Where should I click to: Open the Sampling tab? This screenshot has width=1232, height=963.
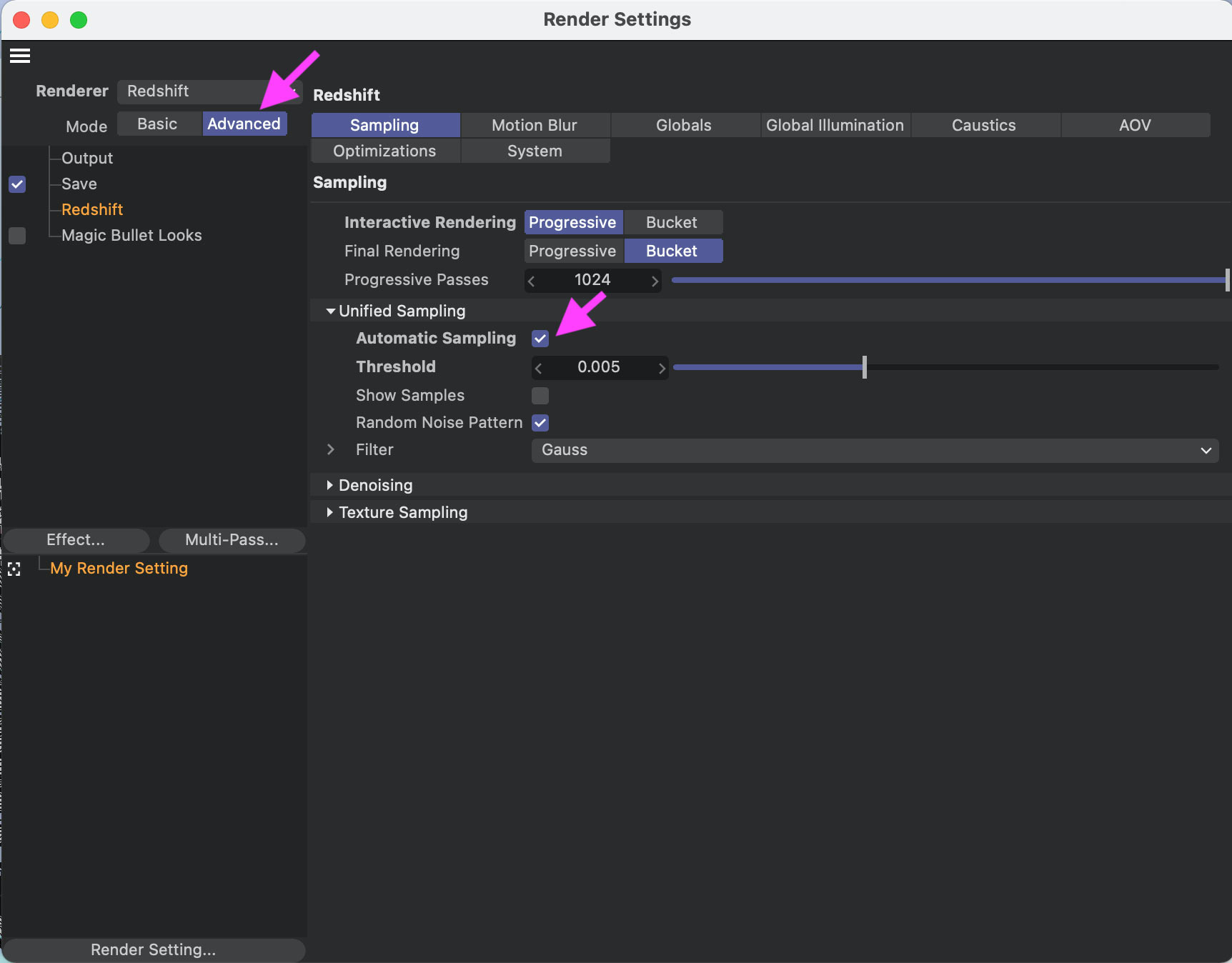385,125
